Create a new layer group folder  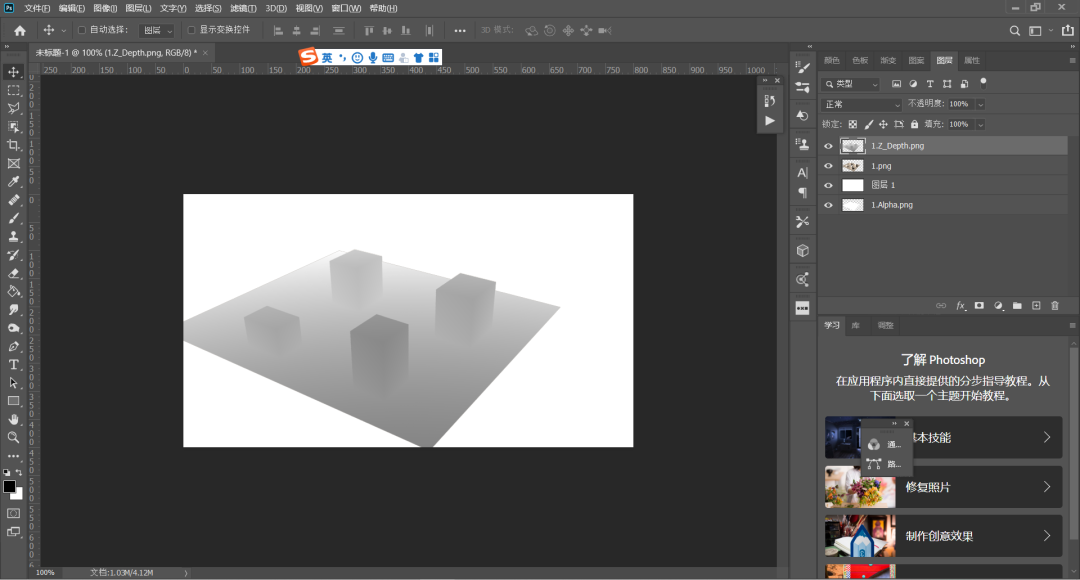pos(1017,306)
